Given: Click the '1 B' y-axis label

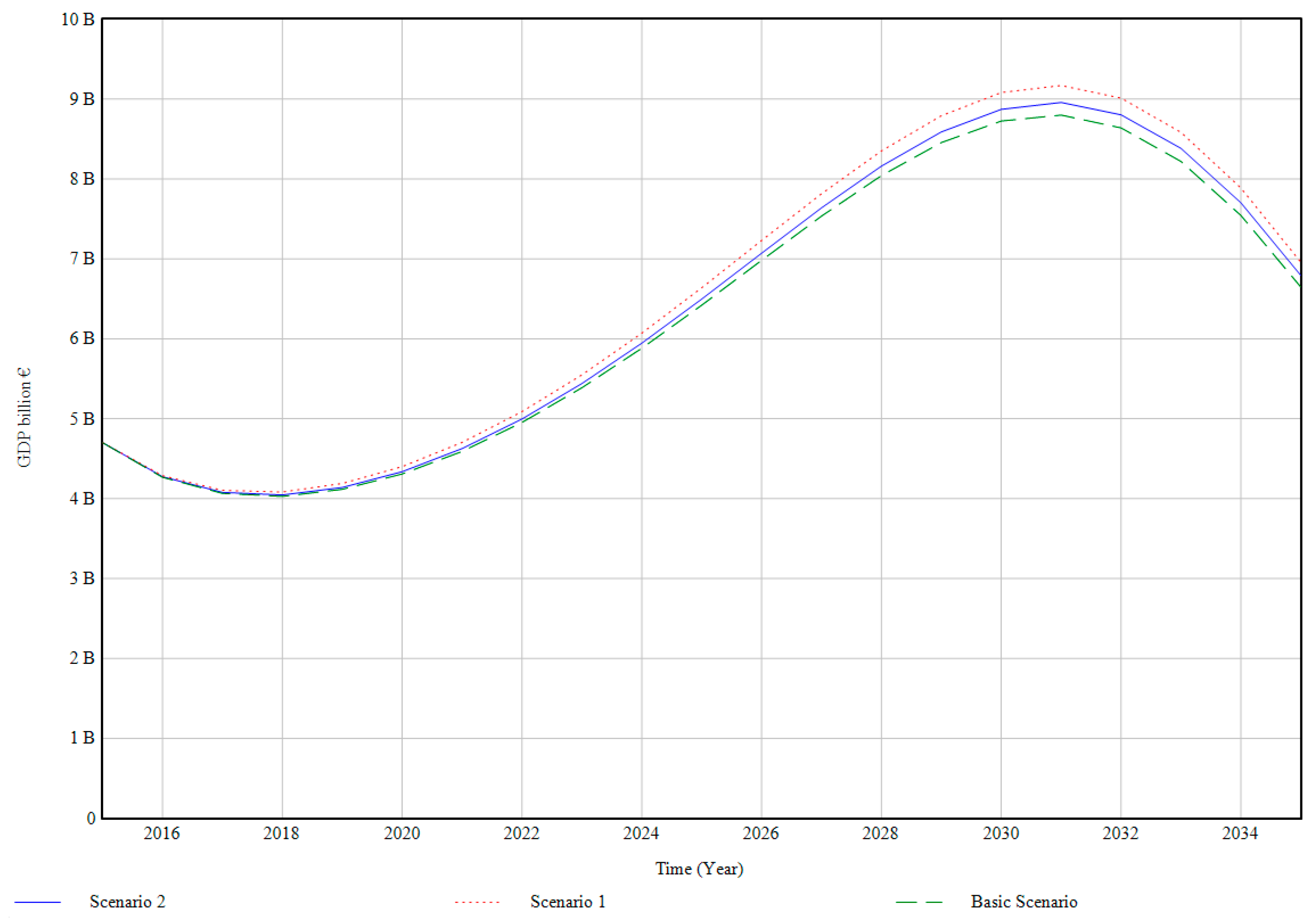Looking at the screenshot, I should point(82,738).
